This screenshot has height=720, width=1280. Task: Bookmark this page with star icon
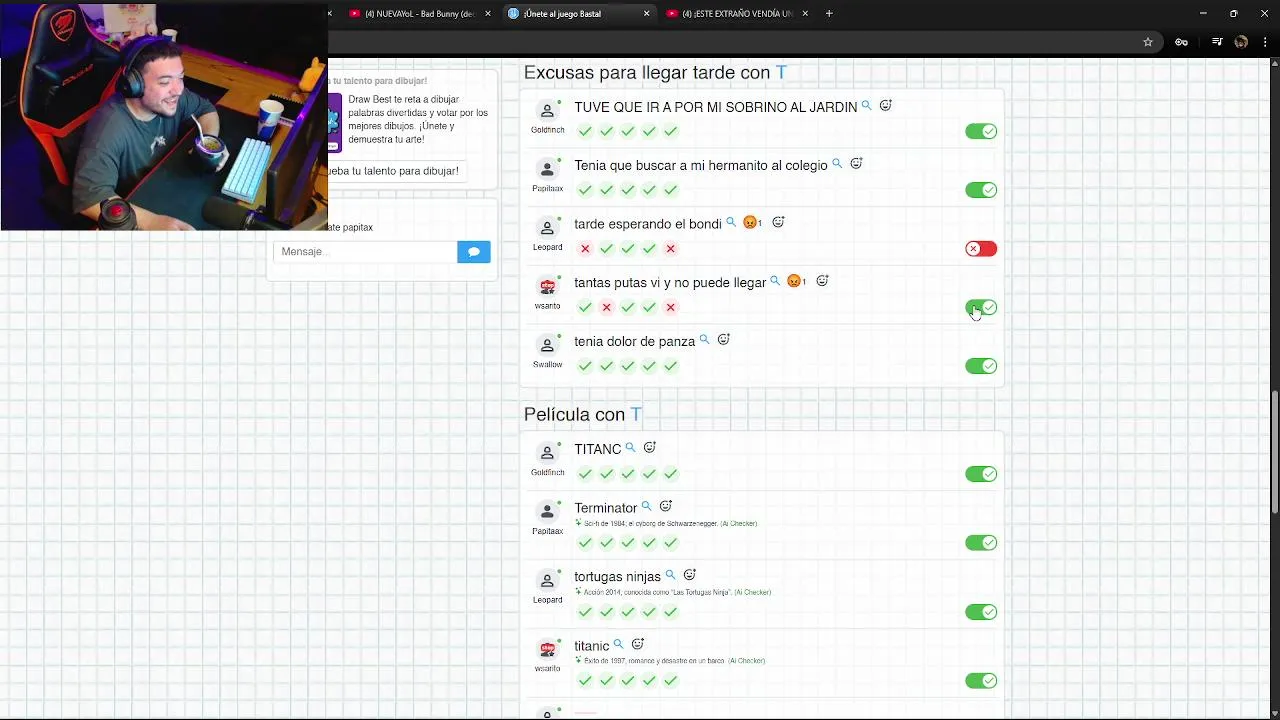1148,42
